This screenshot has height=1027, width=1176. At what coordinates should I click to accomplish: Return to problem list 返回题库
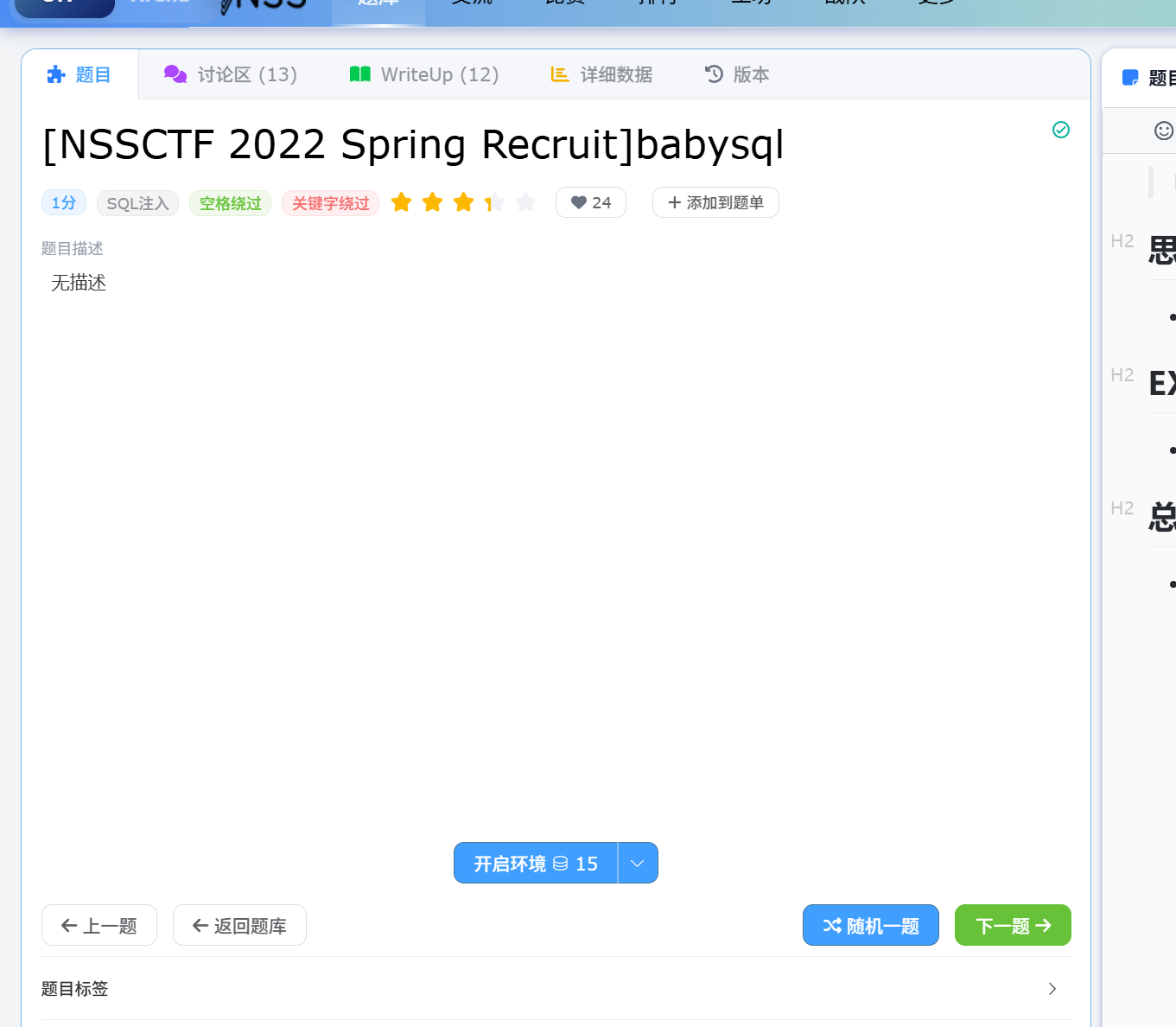(239, 926)
